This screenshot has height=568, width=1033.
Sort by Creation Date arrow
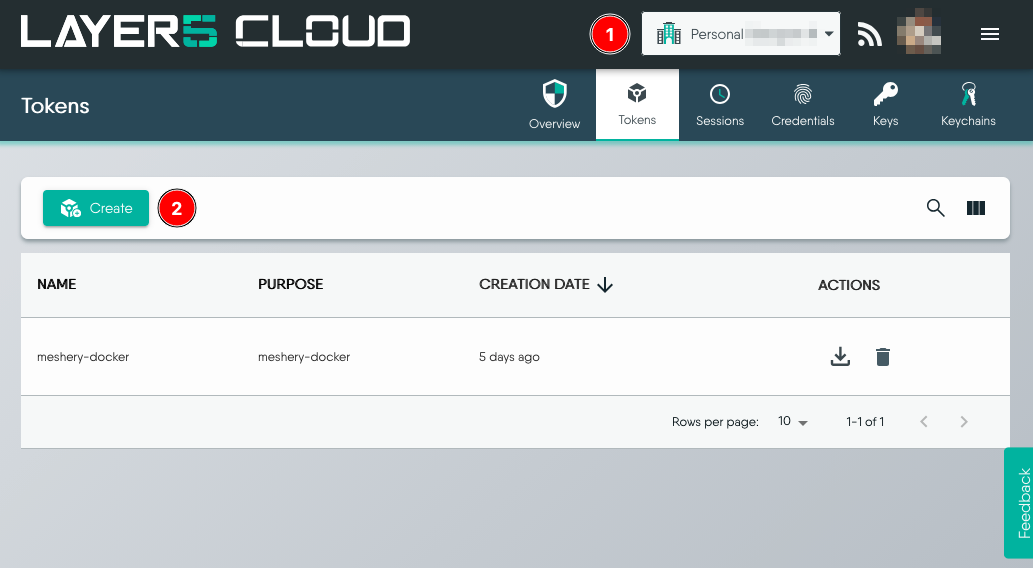[604, 285]
